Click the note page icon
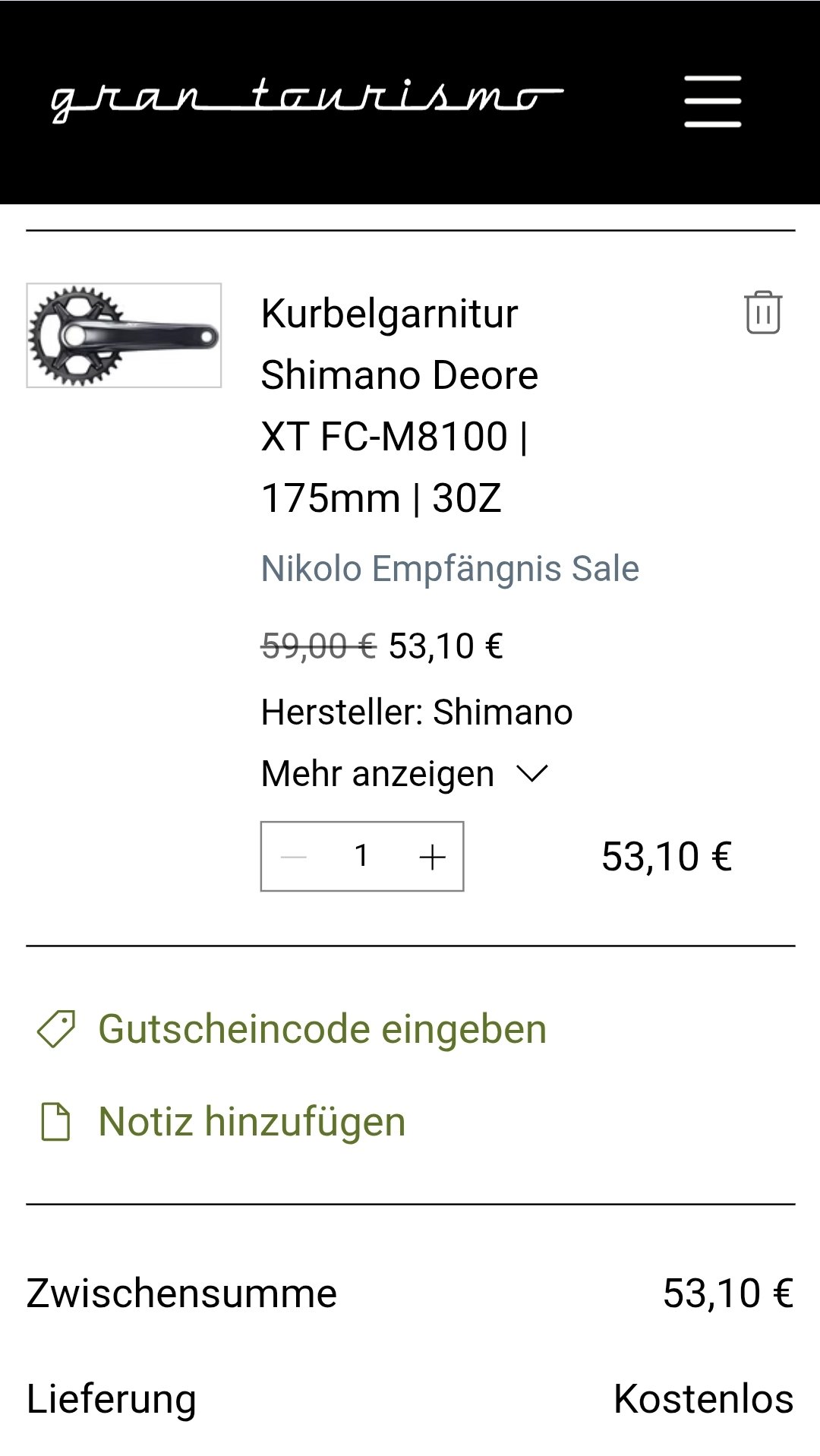The image size is (820, 1456). (x=55, y=1122)
